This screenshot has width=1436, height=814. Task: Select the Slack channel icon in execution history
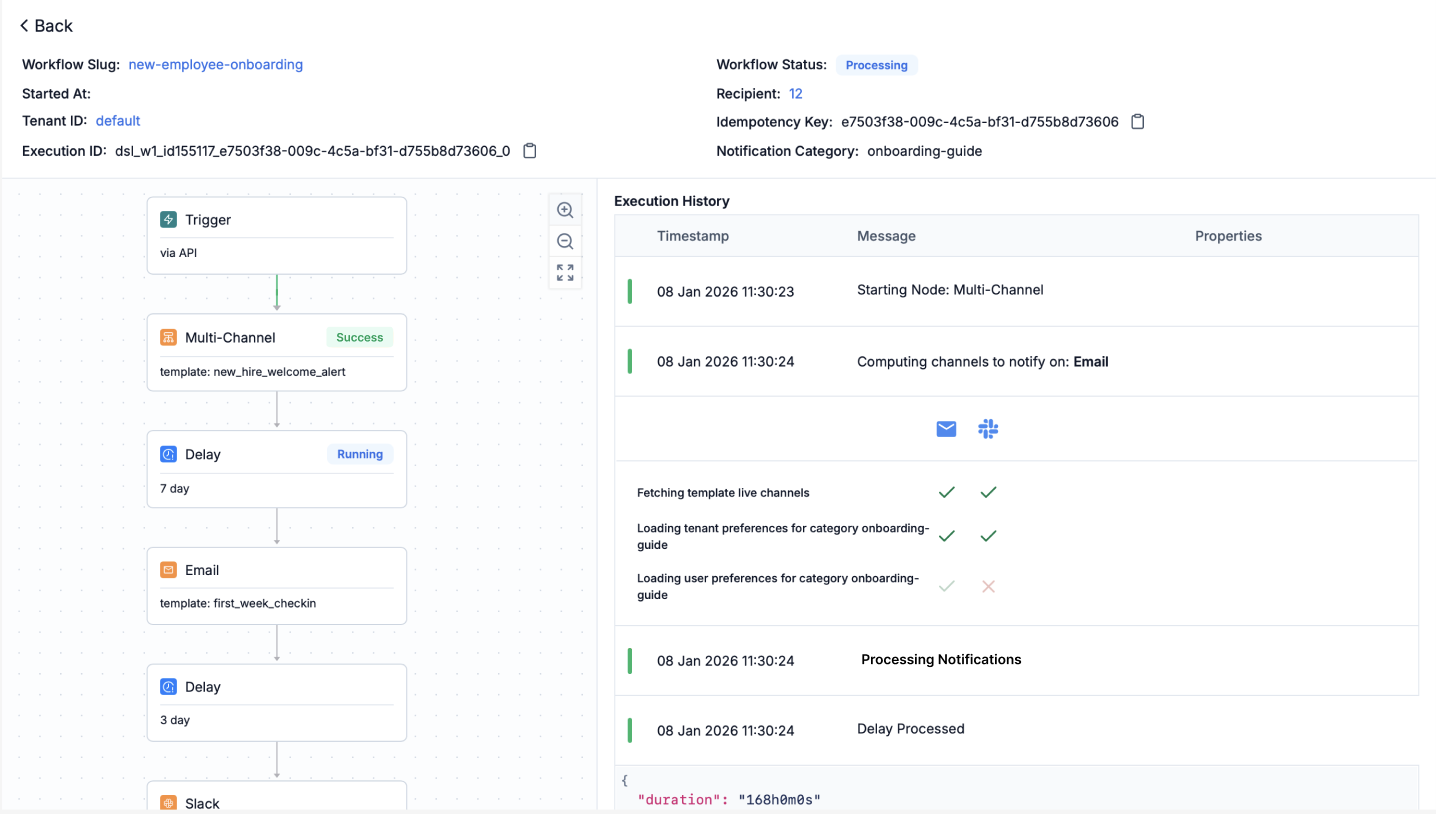[988, 428]
